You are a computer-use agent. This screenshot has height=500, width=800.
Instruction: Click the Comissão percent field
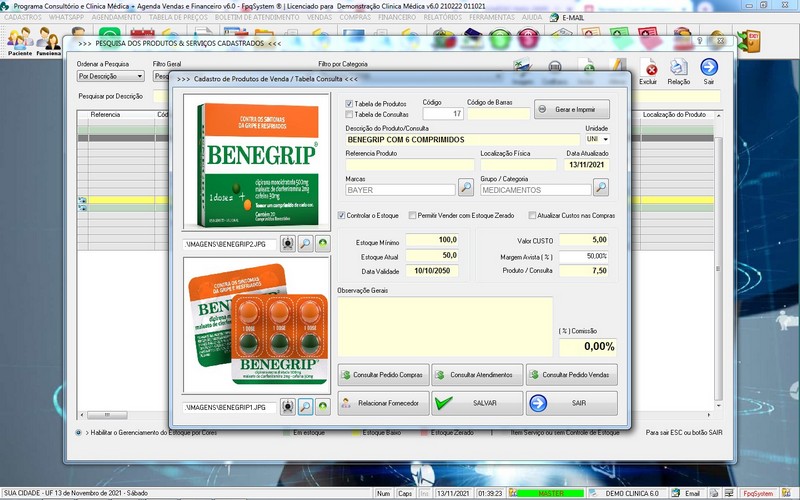click(x=588, y=347)
